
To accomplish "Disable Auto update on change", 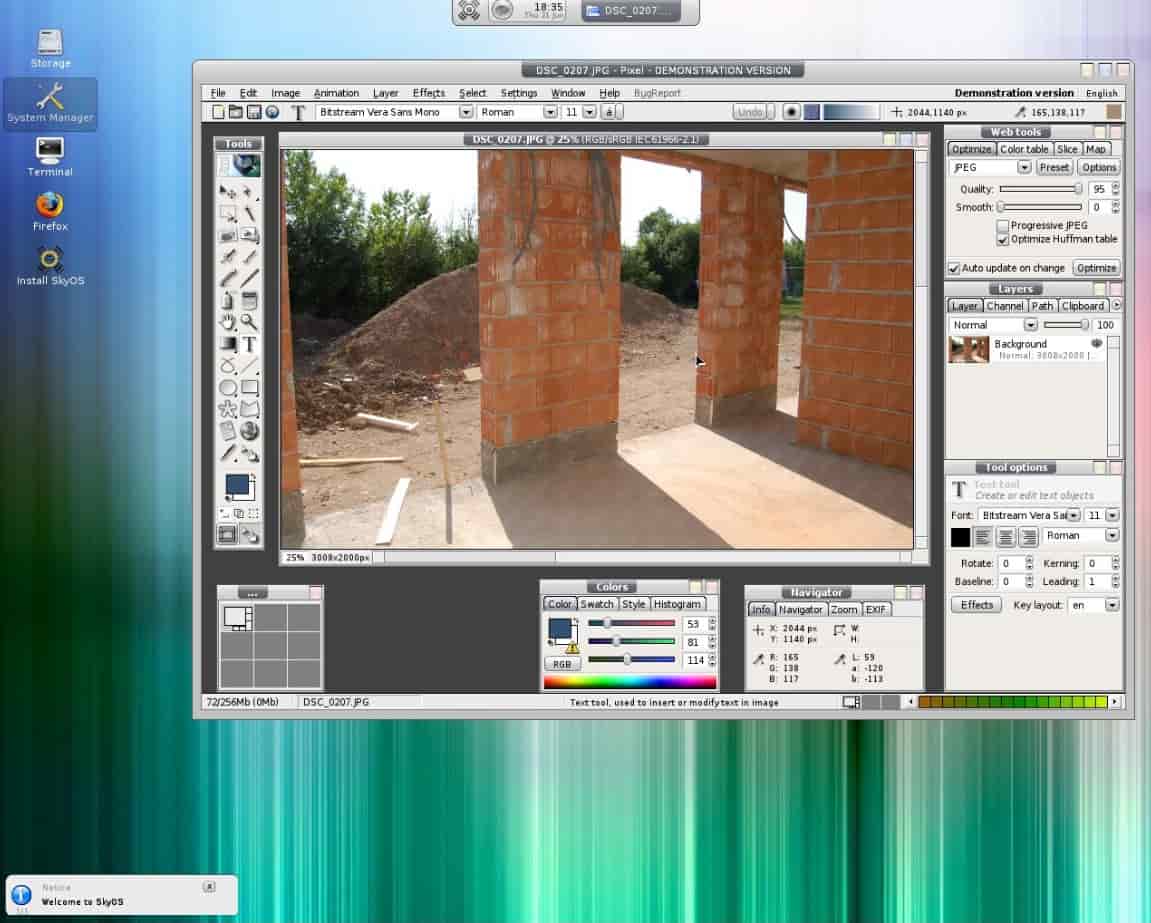I will (x=954, y=267).
